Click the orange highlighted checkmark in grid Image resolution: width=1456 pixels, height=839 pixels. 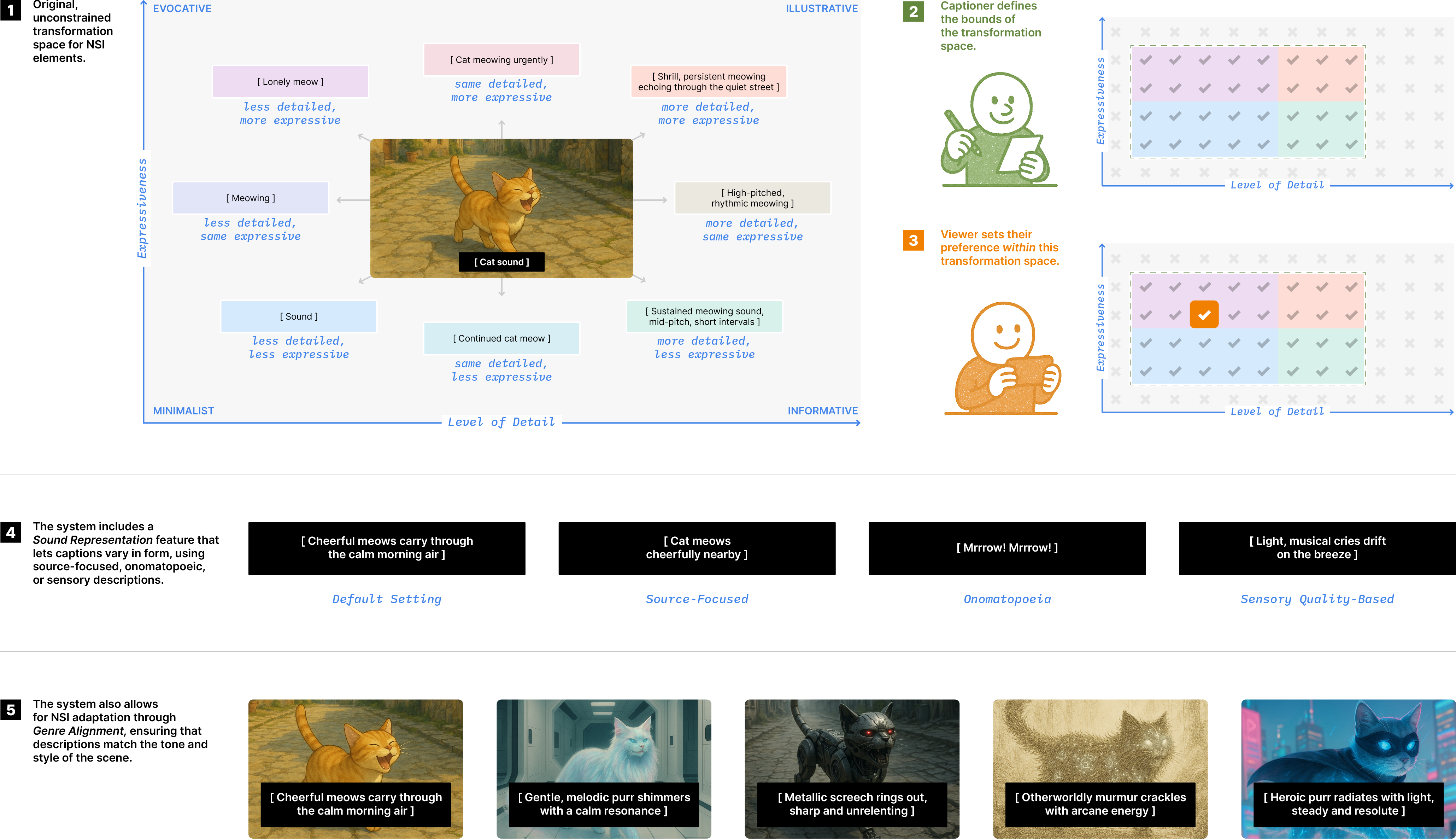1204,315
